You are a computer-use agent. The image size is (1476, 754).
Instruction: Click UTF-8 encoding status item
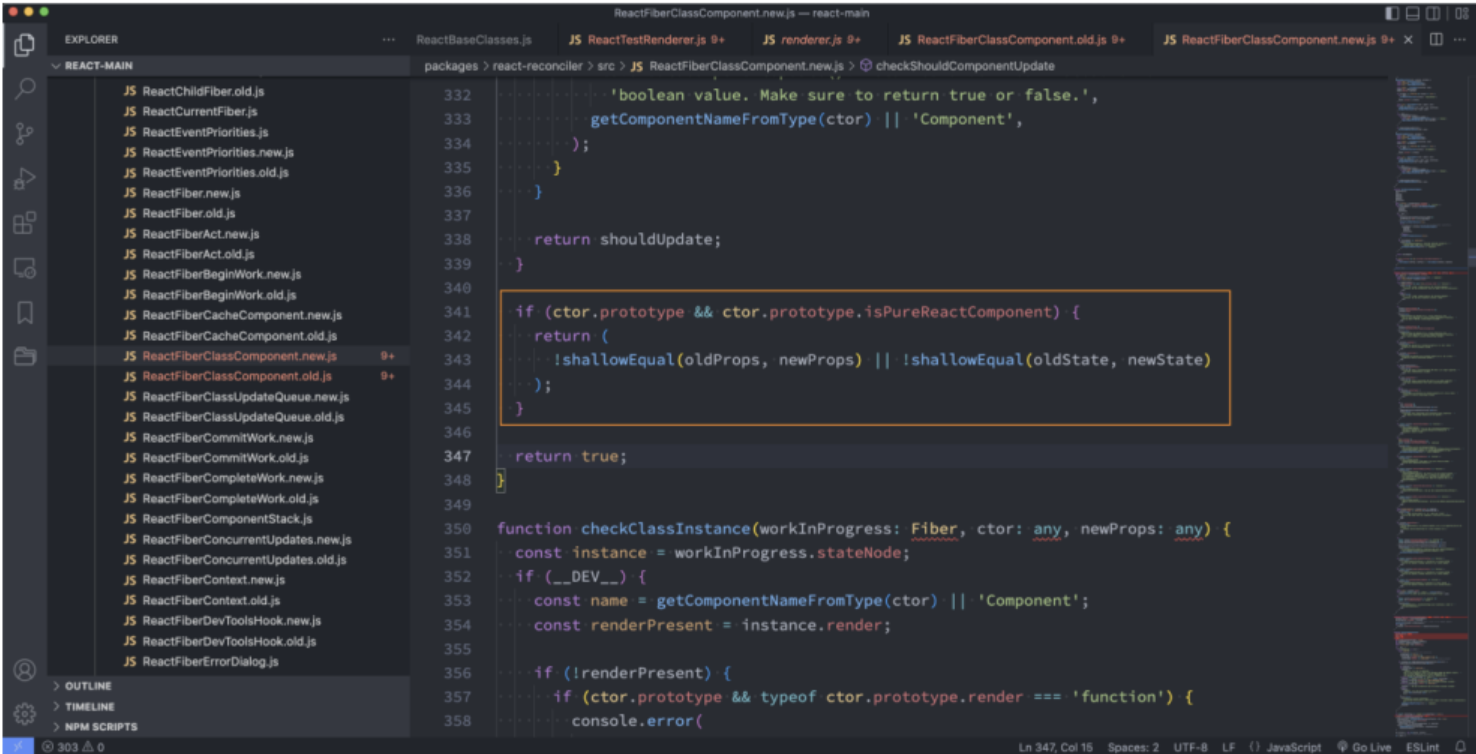pos(1191,746)
